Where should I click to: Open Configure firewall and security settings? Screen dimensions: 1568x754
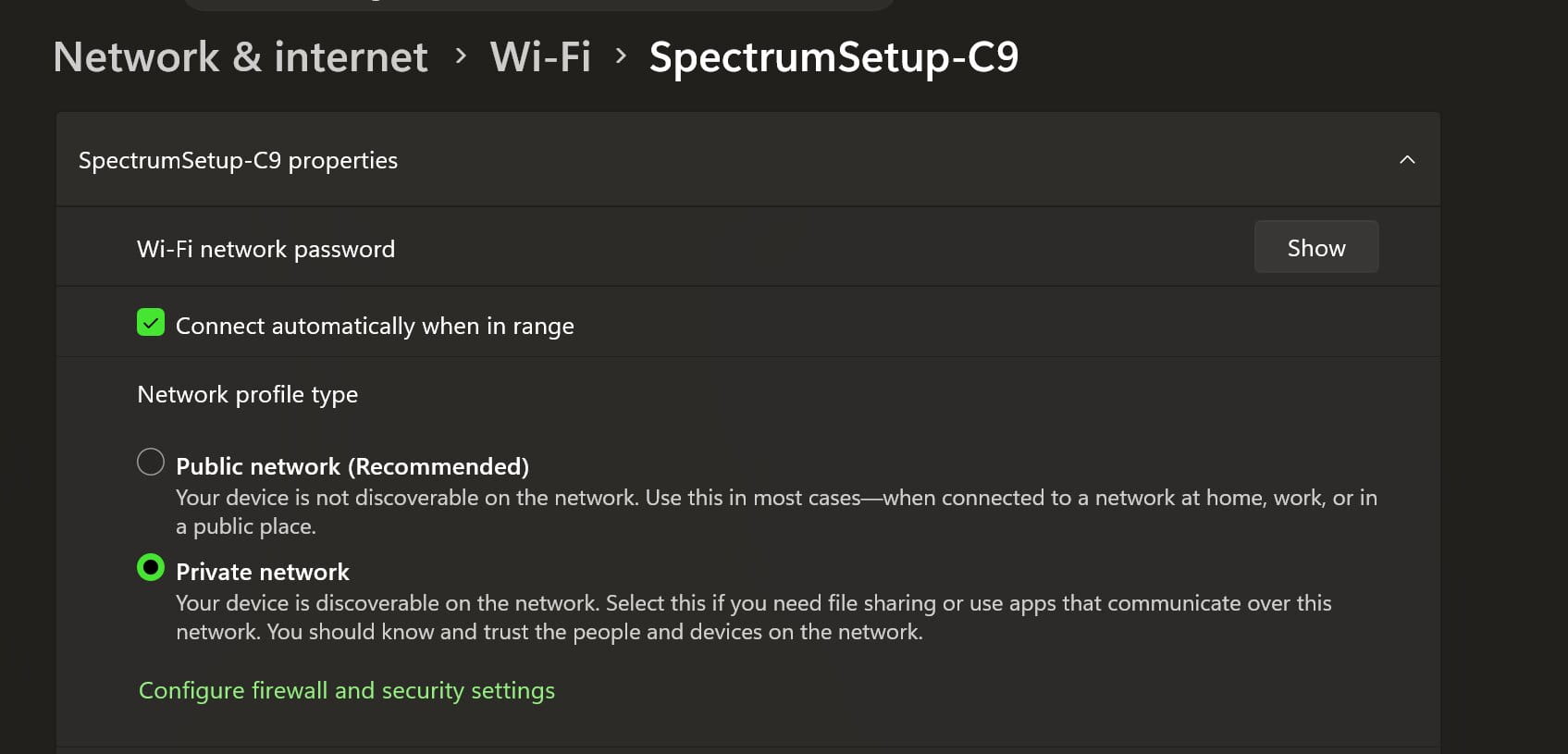coord(346,690)
